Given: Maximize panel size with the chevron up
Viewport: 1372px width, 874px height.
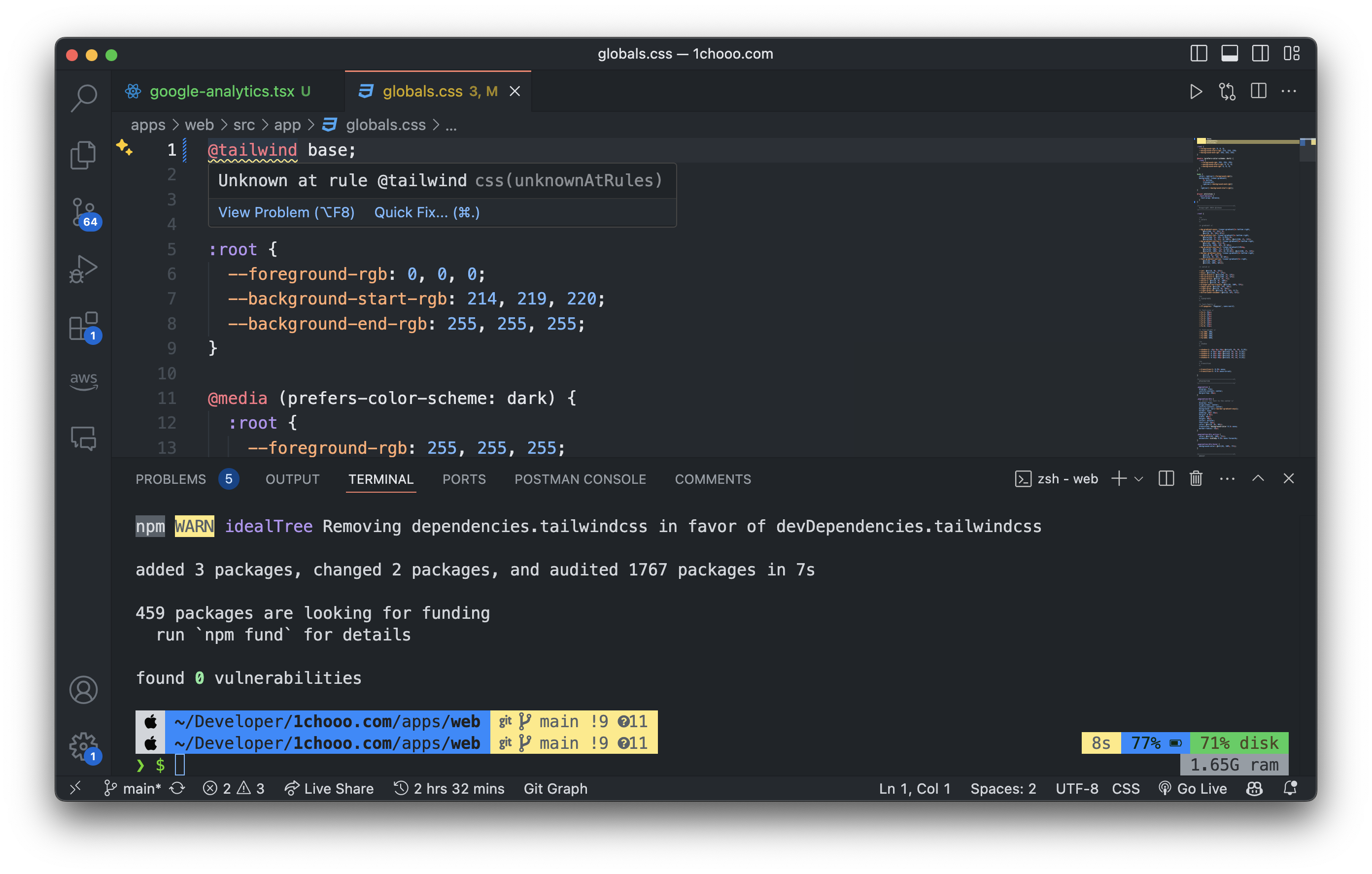Looking at the screenshot, I should point(1258,478).
